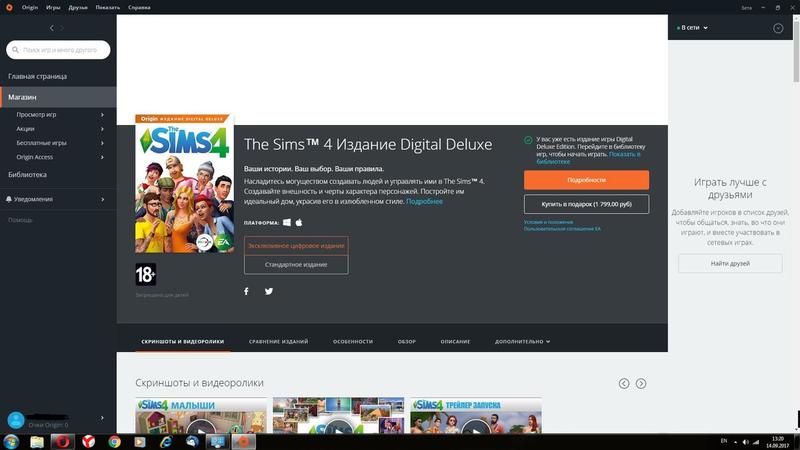Viewport: 800px width, 450px height.
Task: Click the user avatar in the sidebar
Action: click(16, 420)
